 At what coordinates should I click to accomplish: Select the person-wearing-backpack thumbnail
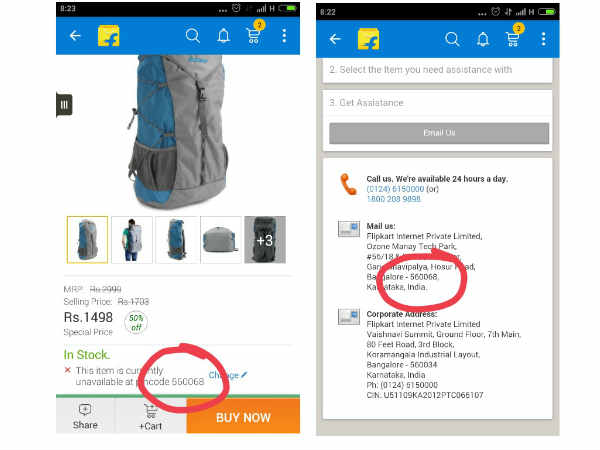point(132,240)
